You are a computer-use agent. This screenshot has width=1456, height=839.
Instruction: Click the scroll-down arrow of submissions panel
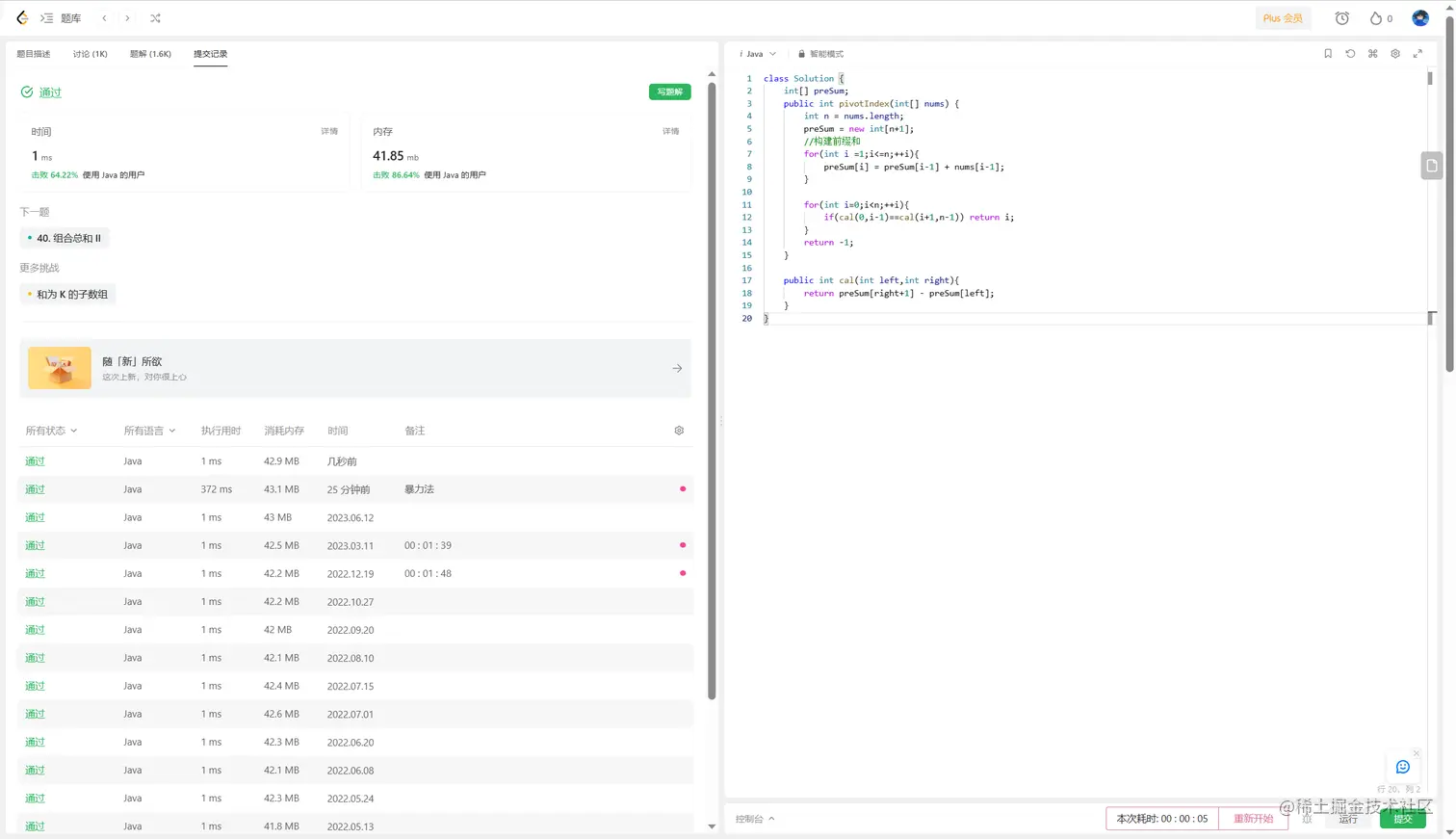pos(712,826)
